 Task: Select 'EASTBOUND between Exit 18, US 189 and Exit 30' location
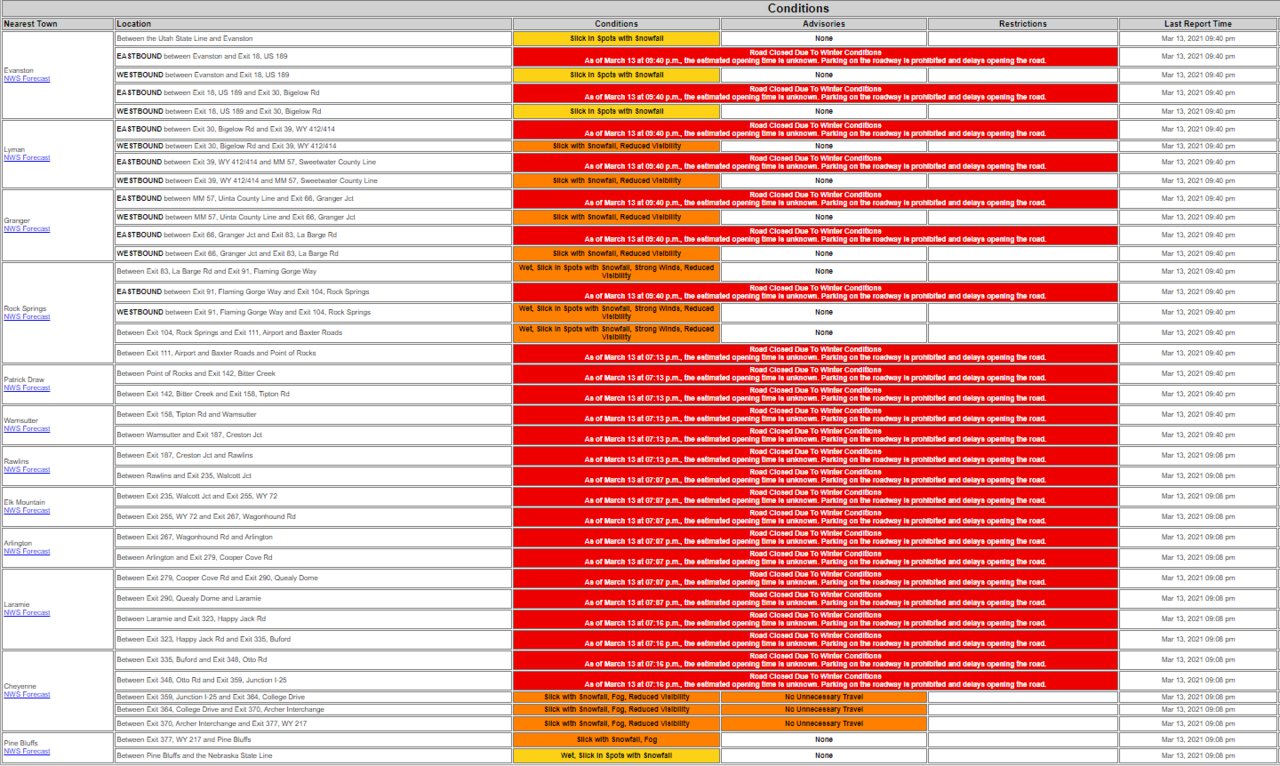pyautogui.click(x=314, y=93)
